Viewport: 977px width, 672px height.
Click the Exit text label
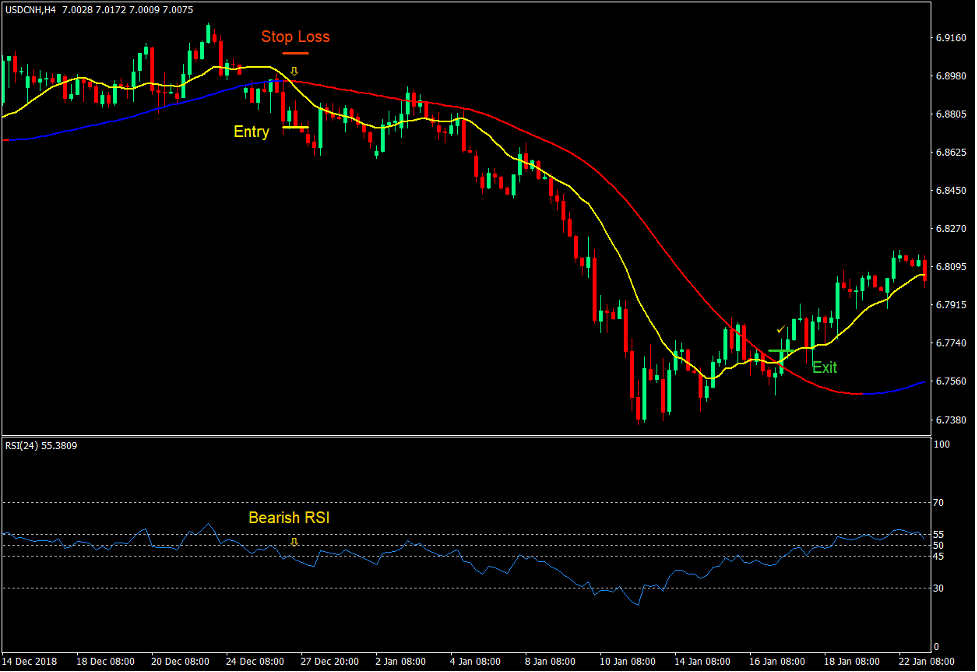tap(825, 368)
